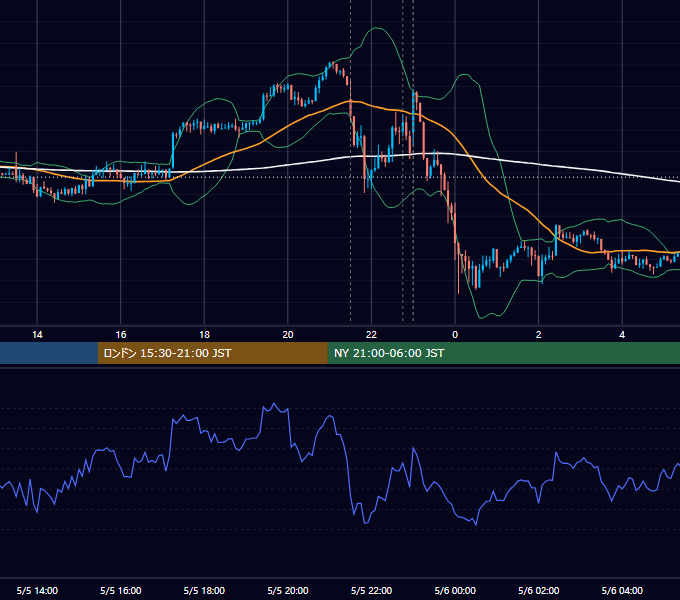
Task: Select the 2 hour label on price chart axis
Action: (539, 335)
